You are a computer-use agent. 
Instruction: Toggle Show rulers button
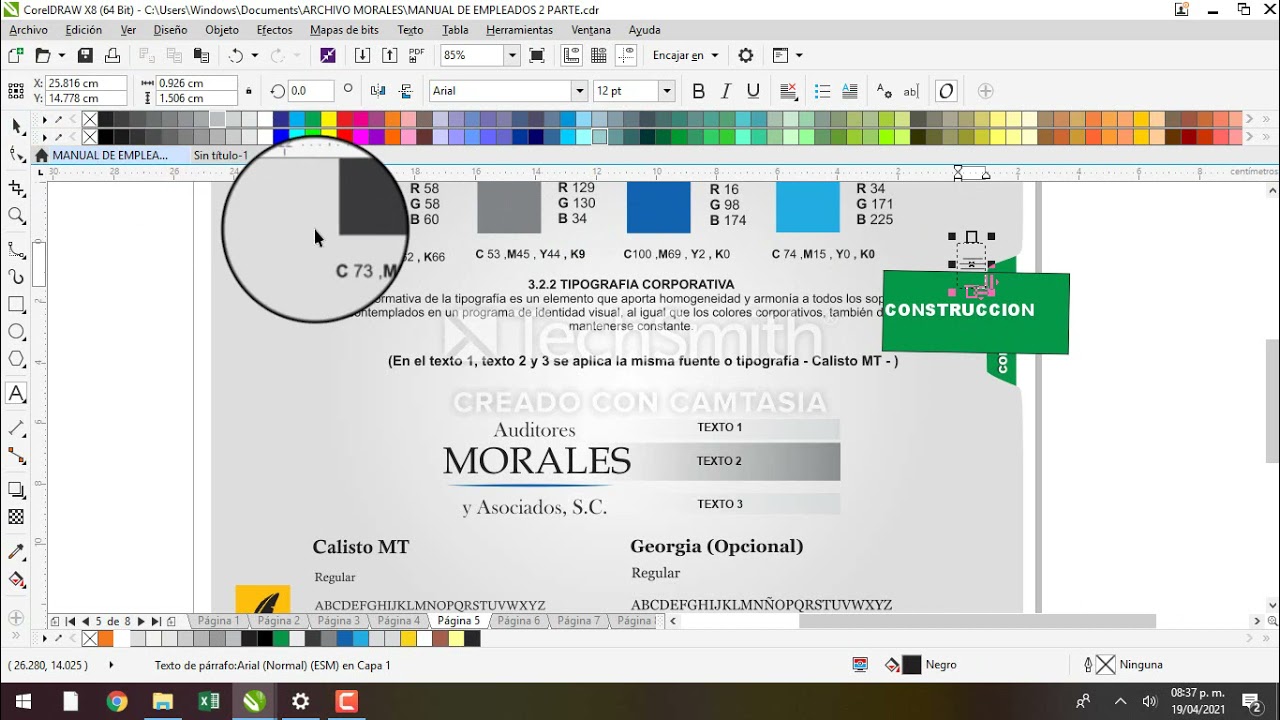(x=572, y=55)
